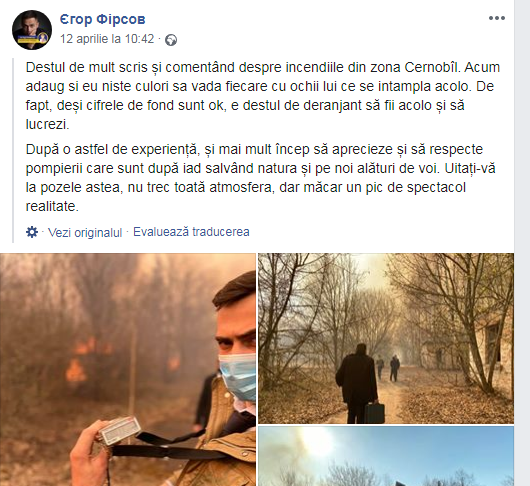Click the Єгор Фірсов profile picture
The width and height of the screenshot is (530, 486).
point(32,30)
